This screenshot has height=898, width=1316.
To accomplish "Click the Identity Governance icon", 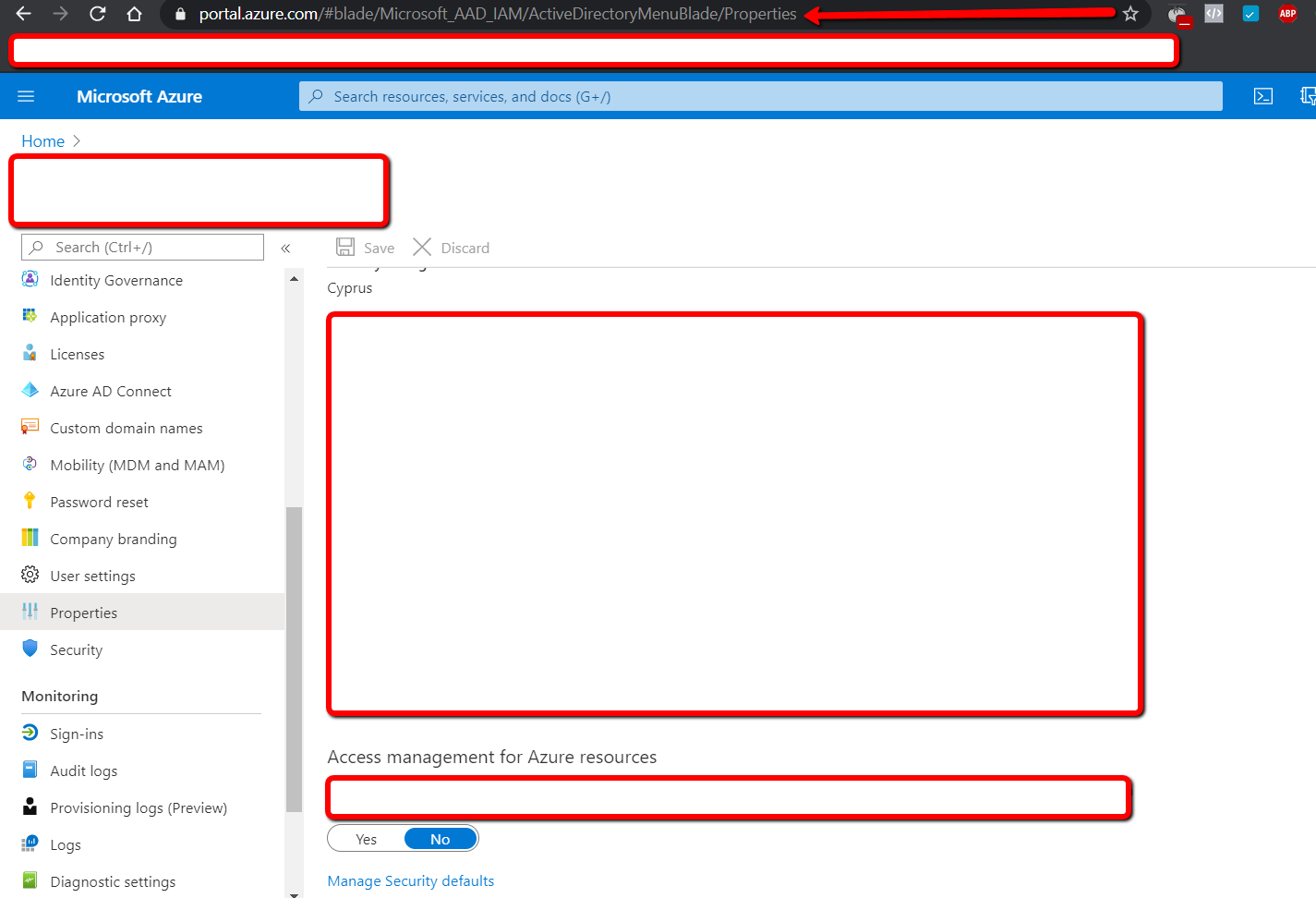I will point(30,279).
